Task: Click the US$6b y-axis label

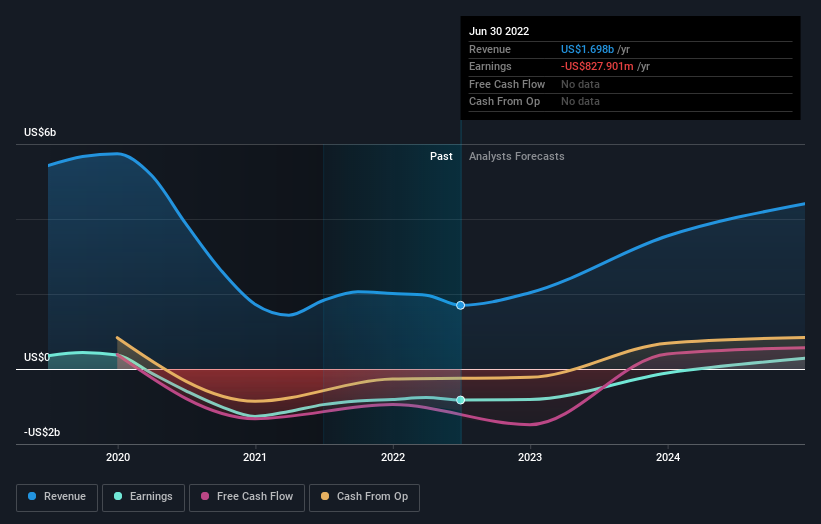Action: pyautogui.click(x=40, y=132)
